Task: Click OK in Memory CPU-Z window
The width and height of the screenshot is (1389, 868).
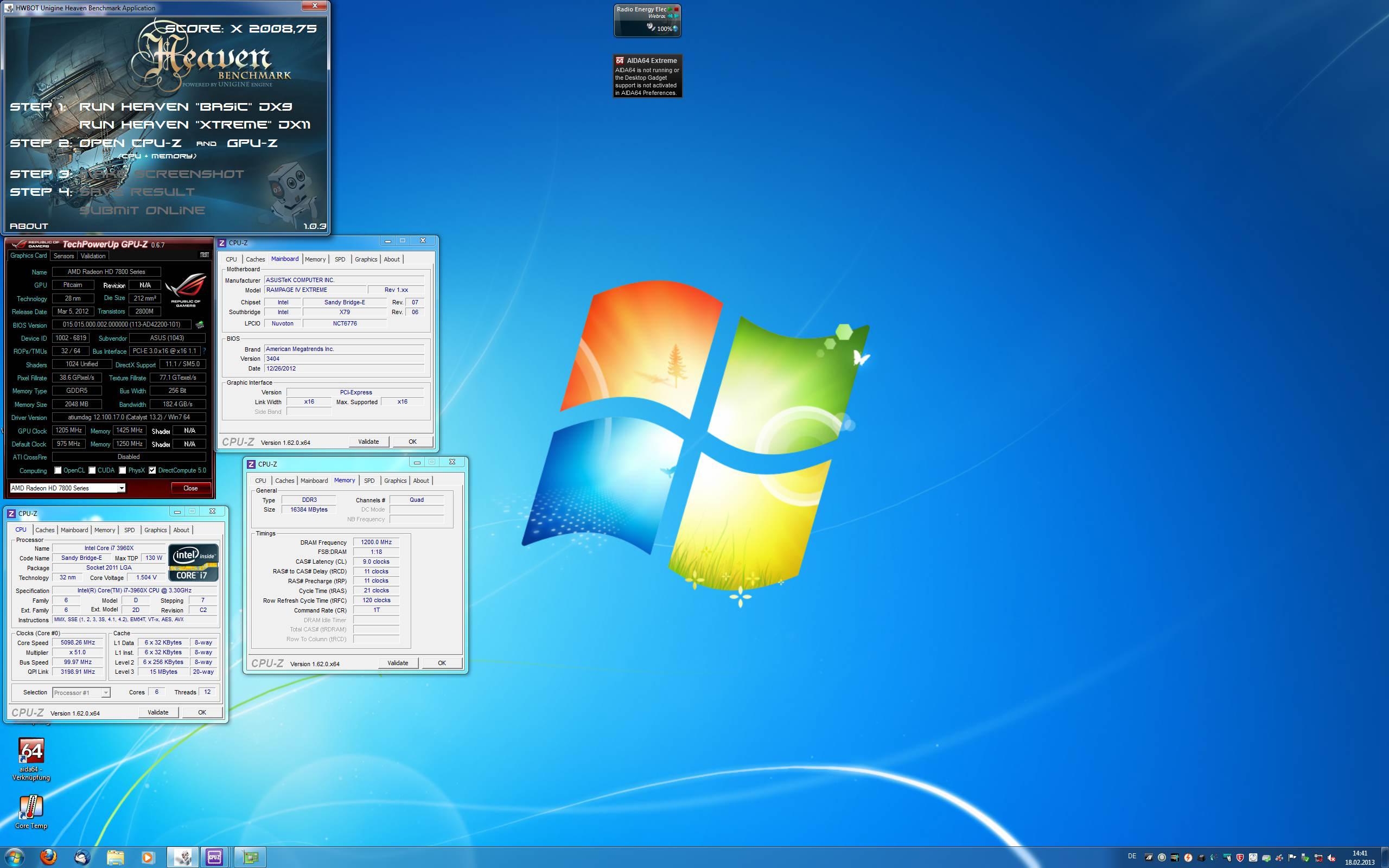Action: (x=442, y=662)
